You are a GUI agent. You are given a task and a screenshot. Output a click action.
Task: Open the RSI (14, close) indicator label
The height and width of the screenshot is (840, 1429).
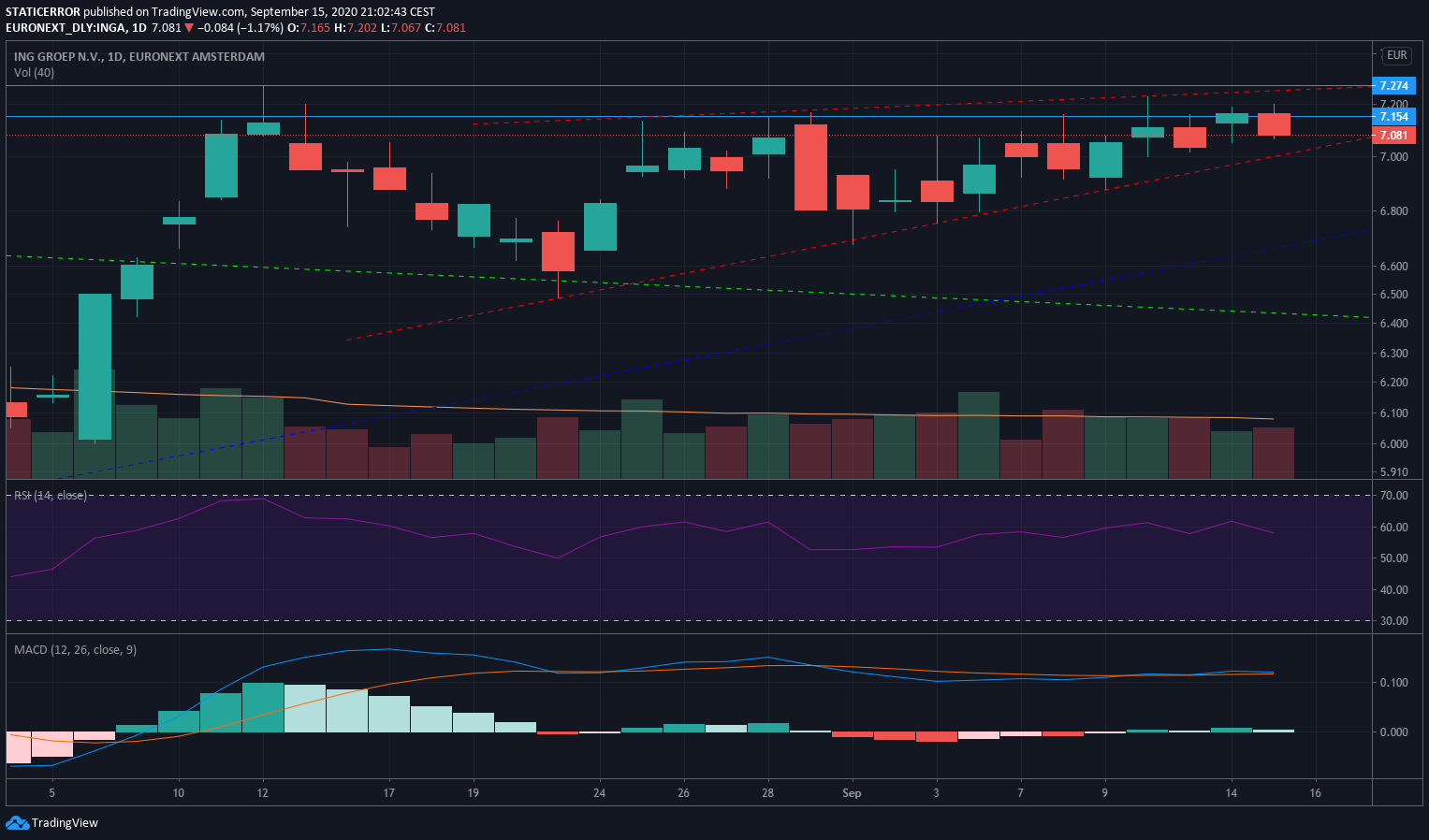tap(51, 496)
